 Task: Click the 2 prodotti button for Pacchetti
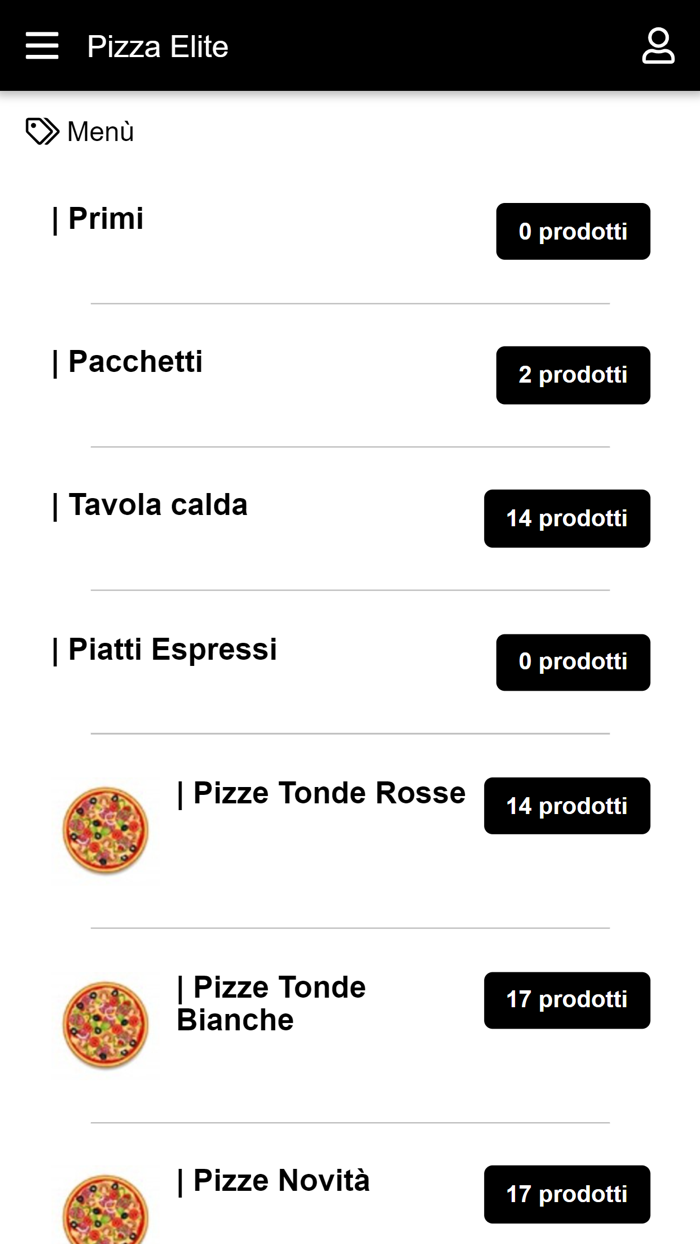point(572,375)
